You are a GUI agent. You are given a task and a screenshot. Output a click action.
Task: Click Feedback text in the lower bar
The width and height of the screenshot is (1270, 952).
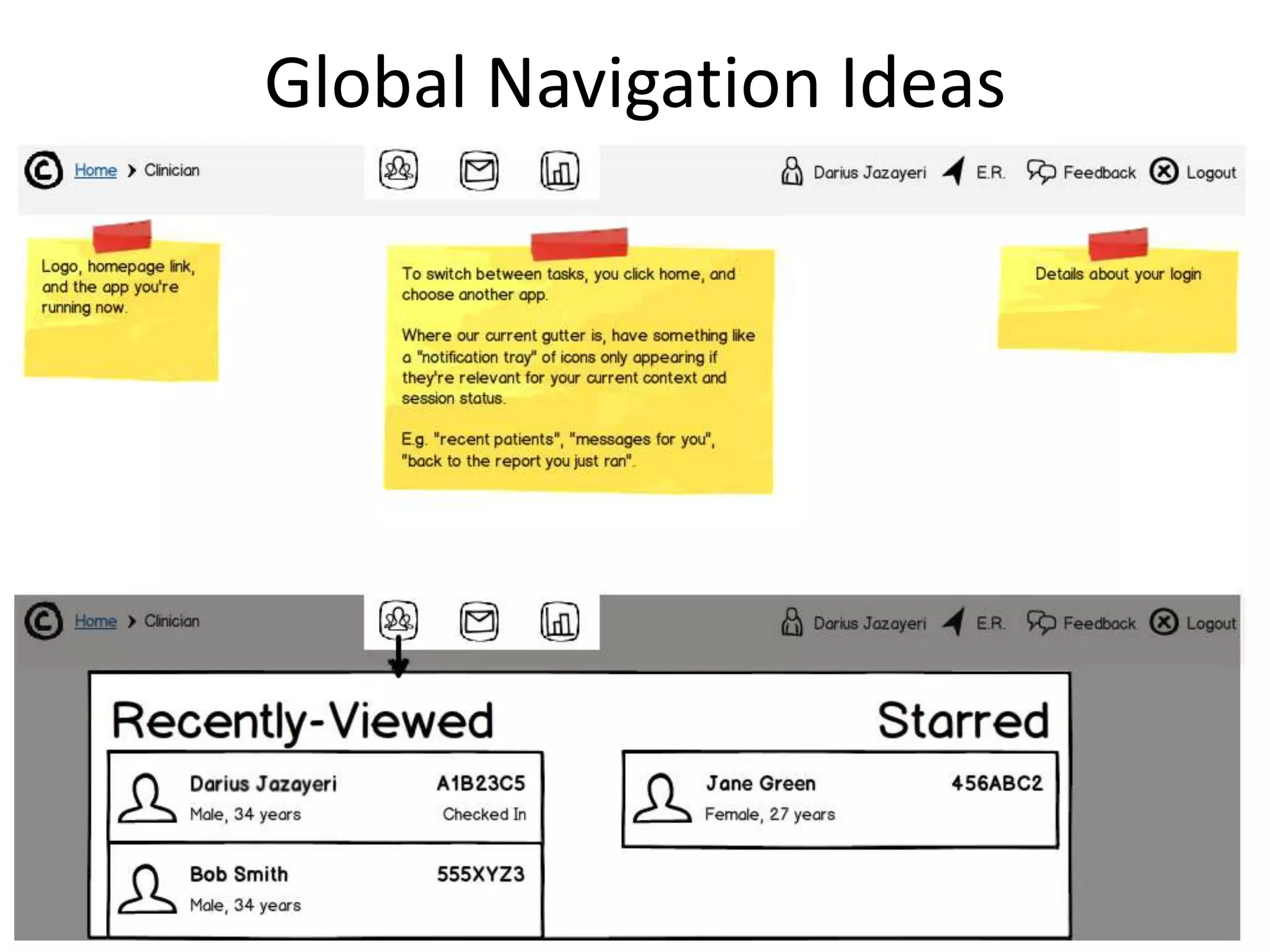pos(1099,623)
